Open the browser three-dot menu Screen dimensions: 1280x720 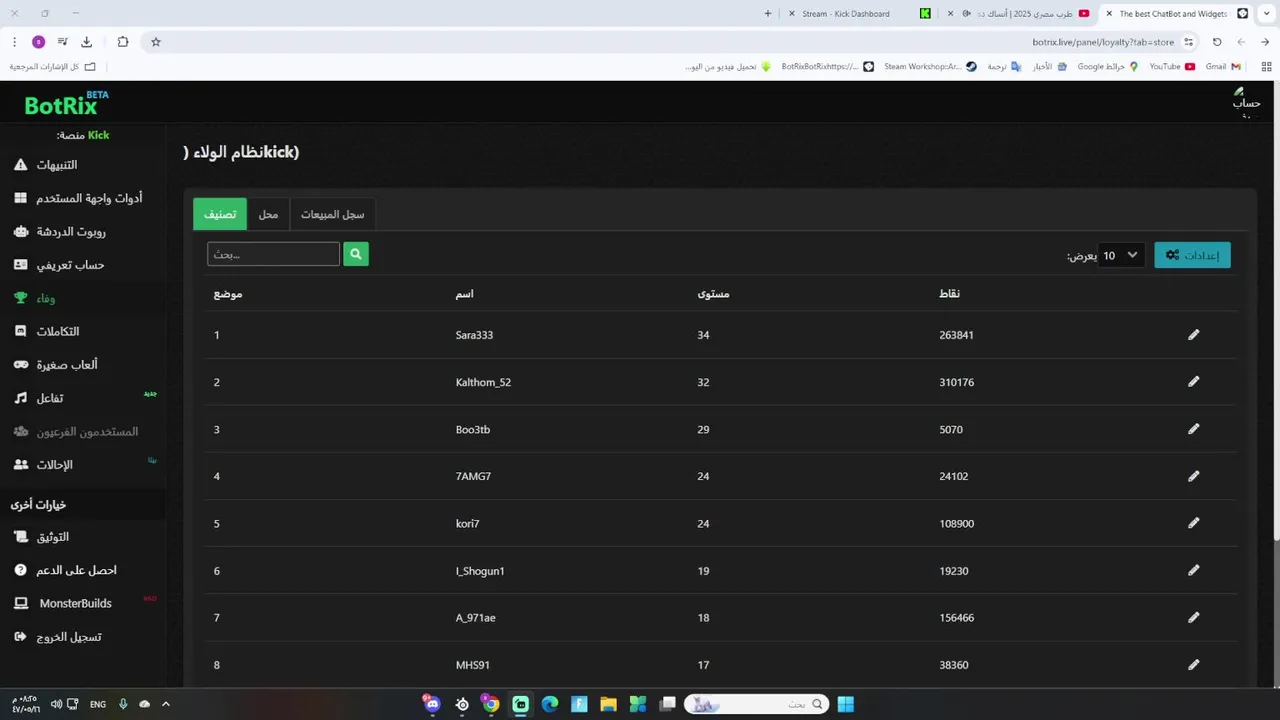click(x=14, y=42)
